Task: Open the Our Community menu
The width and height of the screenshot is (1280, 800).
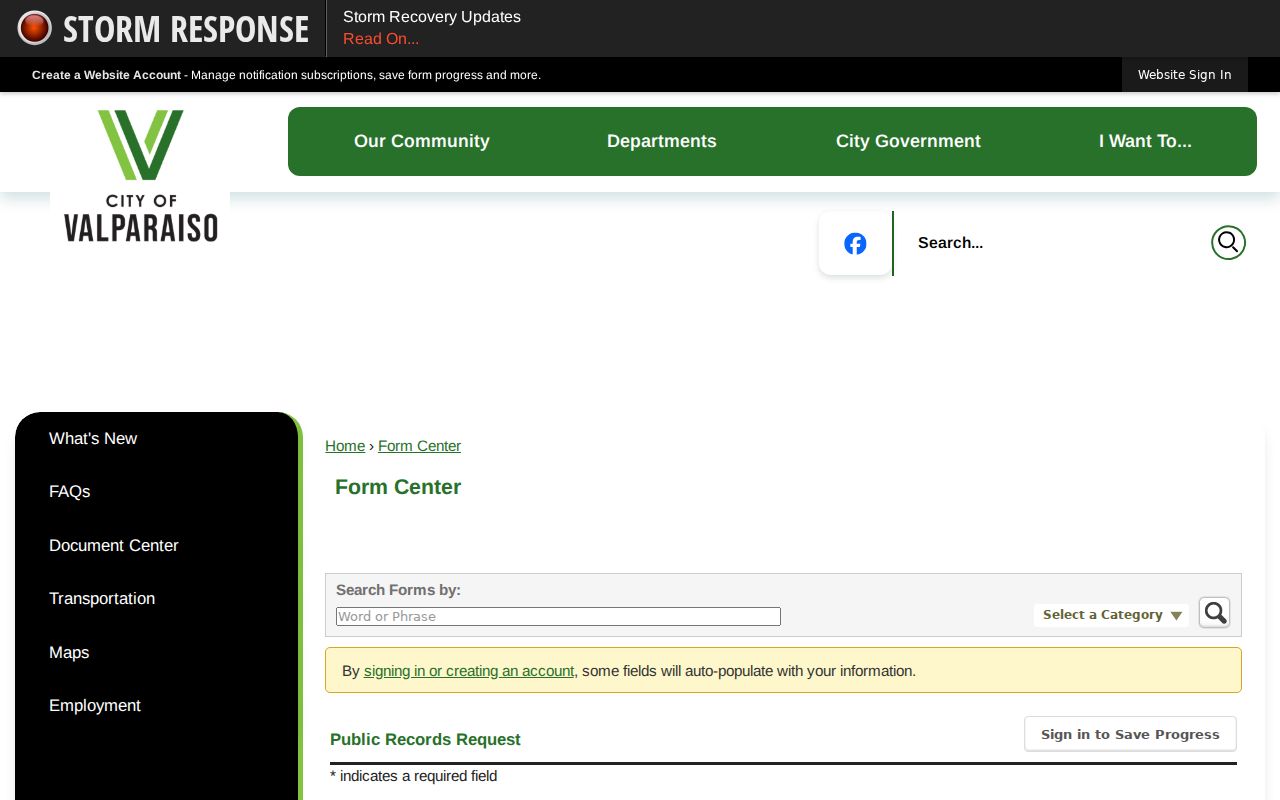Action: tap(422, 141)
